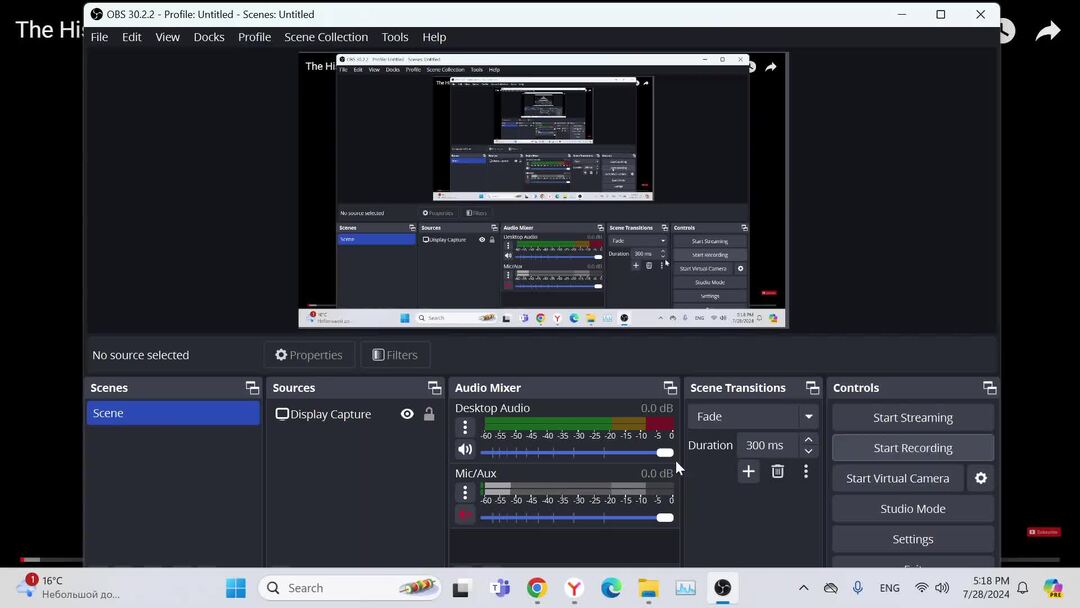1080x608 pixels.
Task: Open transition properties three-dot menu
Action: (x=806, y=472)
